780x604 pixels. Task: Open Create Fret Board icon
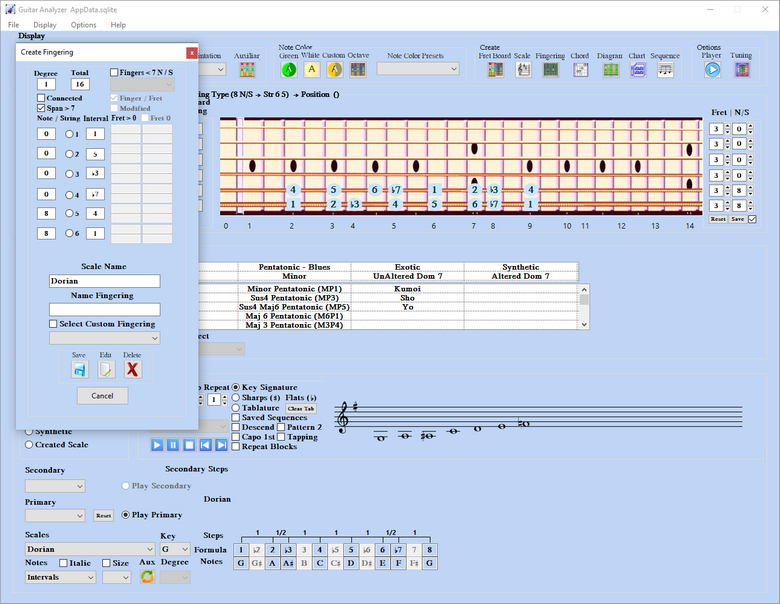(x=495, y=70)
